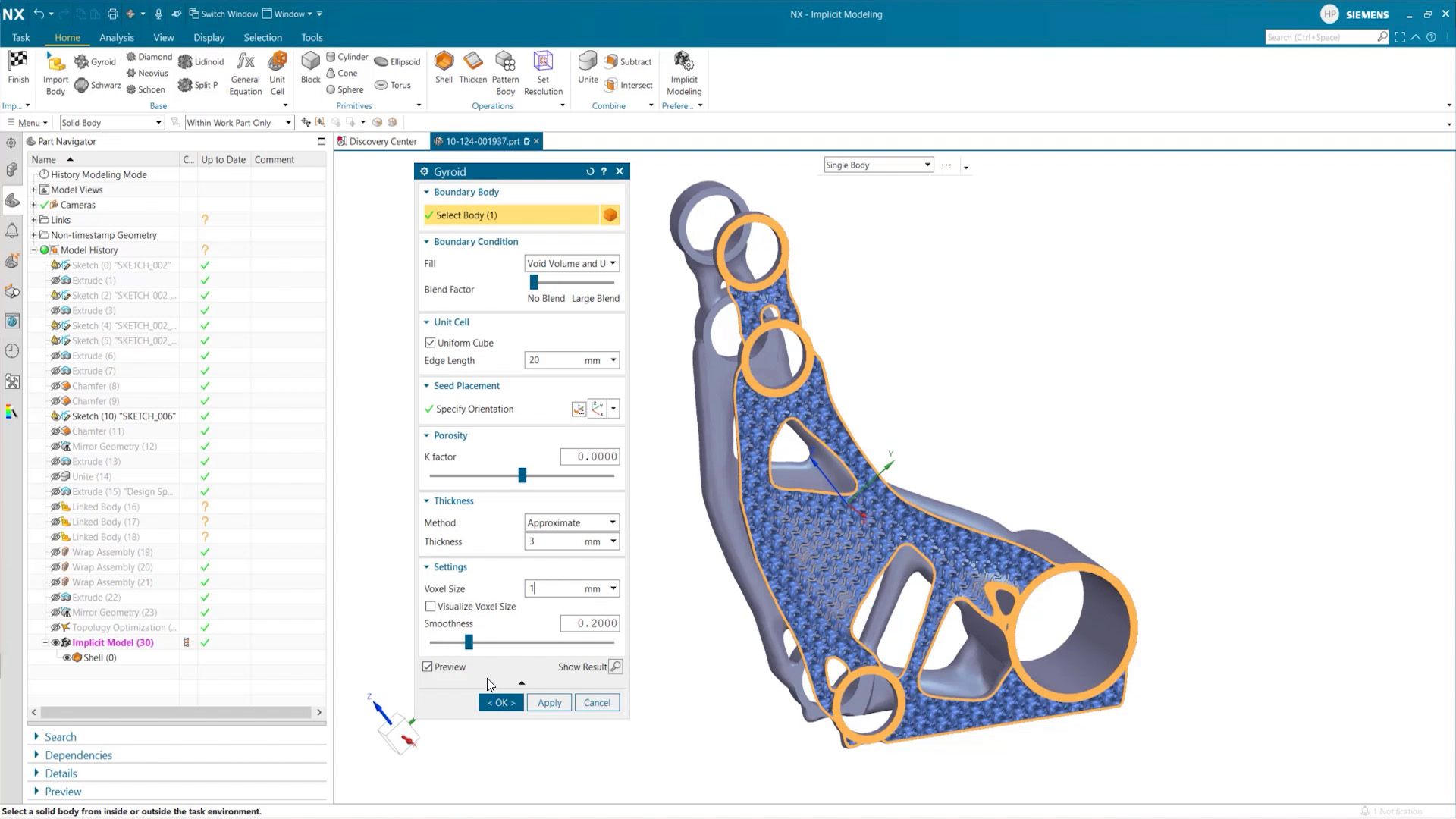Open the Analysis ribbon tab
The width and height of the screenshot is (1456, 819).
pos(116,37)
